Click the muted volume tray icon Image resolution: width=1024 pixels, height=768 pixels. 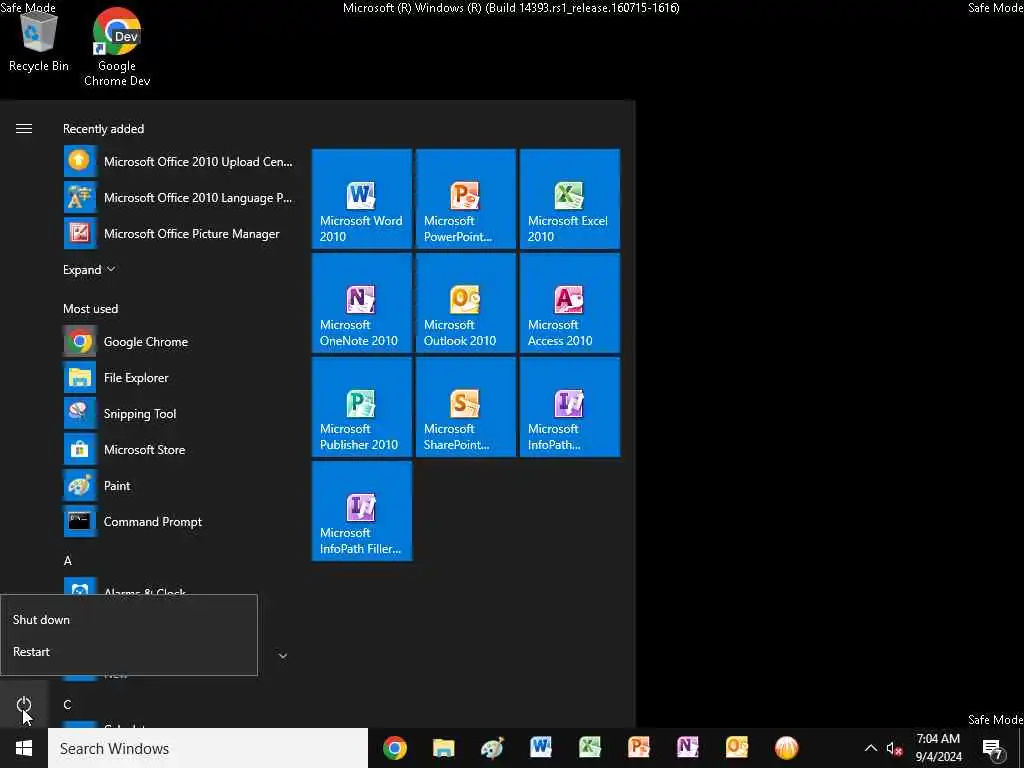pos(894,748)
